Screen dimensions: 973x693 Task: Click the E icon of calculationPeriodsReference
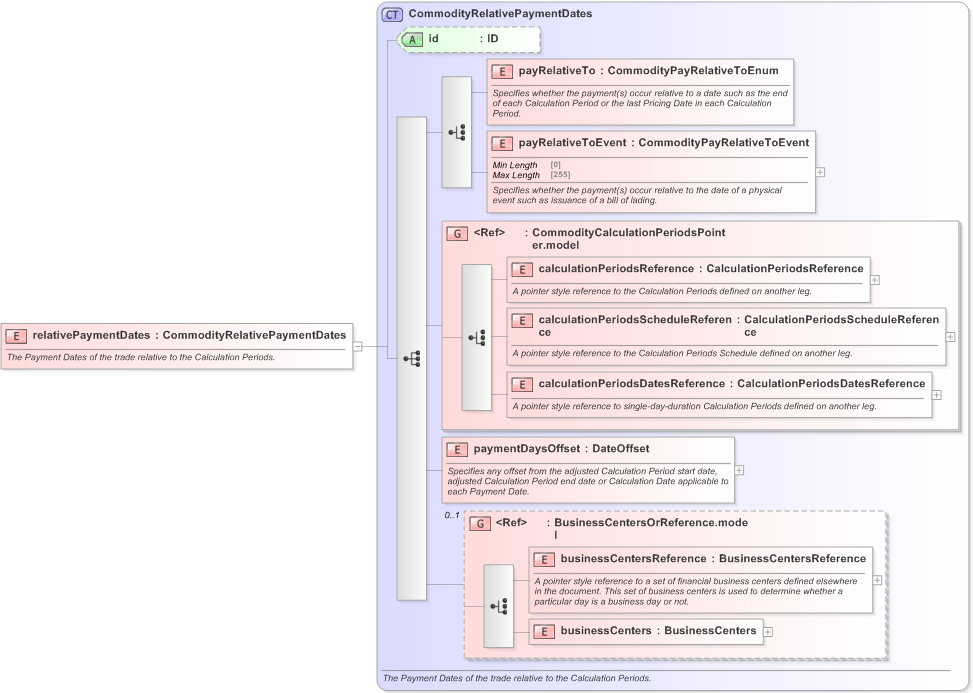(522, 270)
